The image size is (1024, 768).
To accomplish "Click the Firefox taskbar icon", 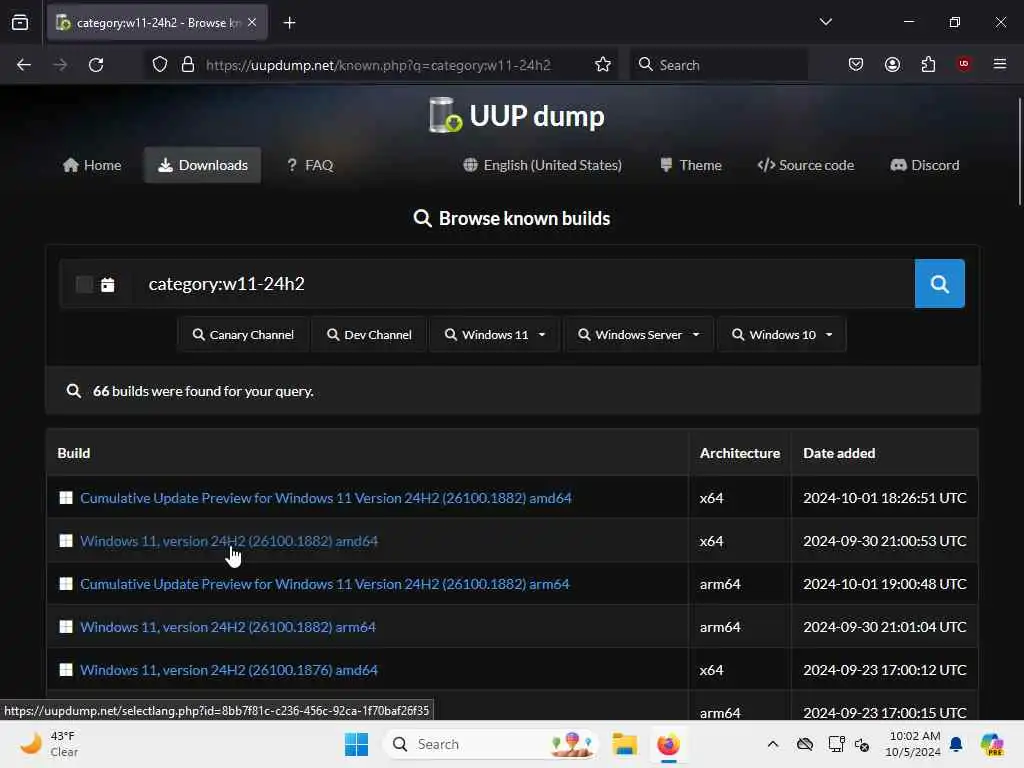I will [x=668, y=744].
